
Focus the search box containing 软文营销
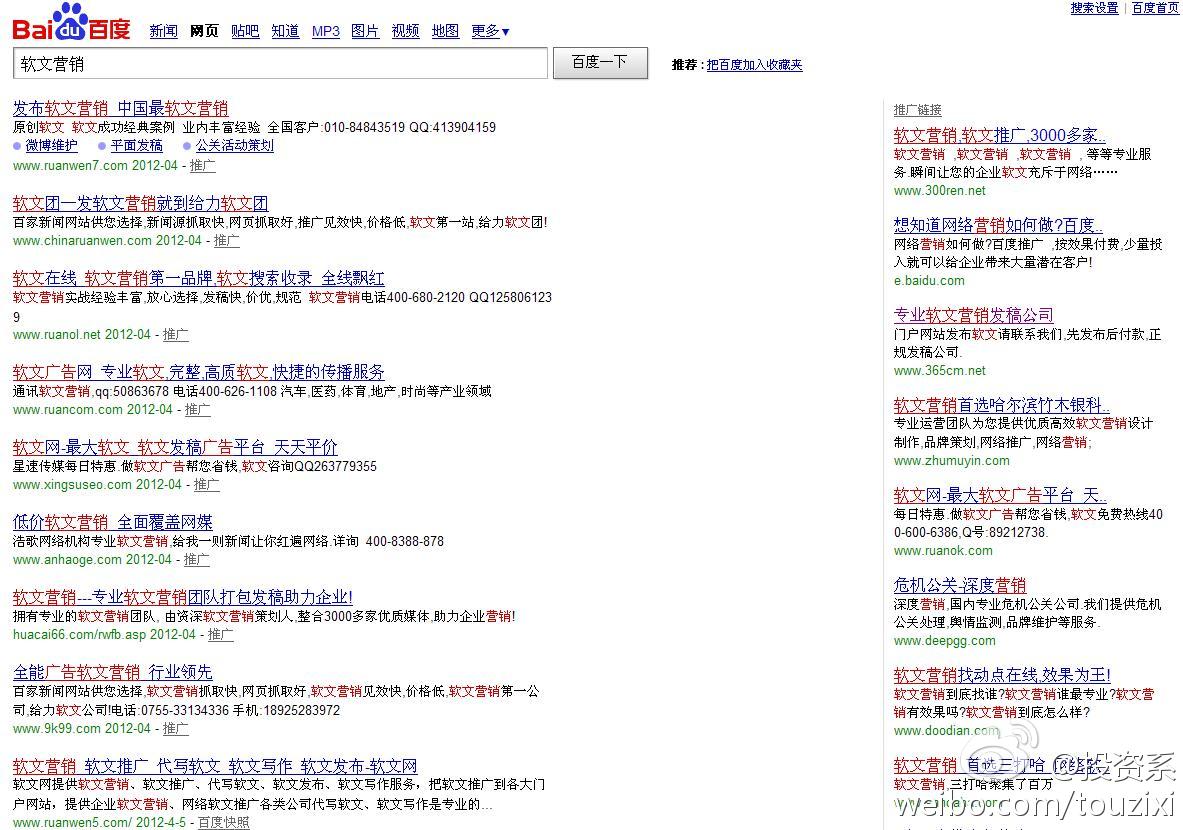pos(280,63)
